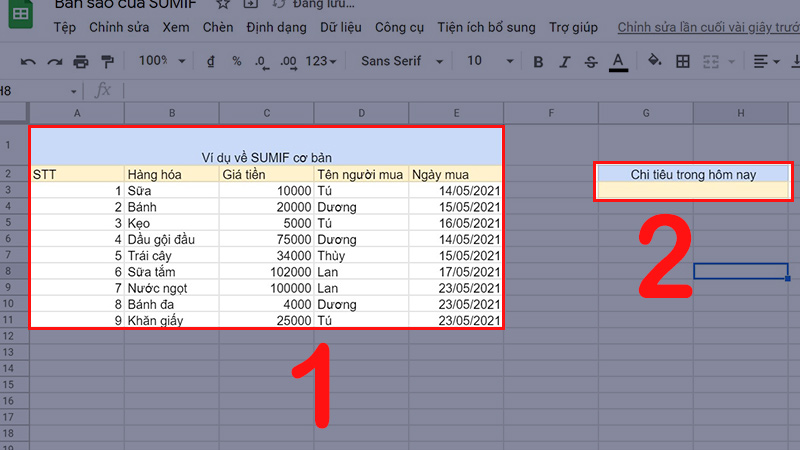Select the '17/05/2021' date cell
The image size is (800, 450).
(456, 272)
